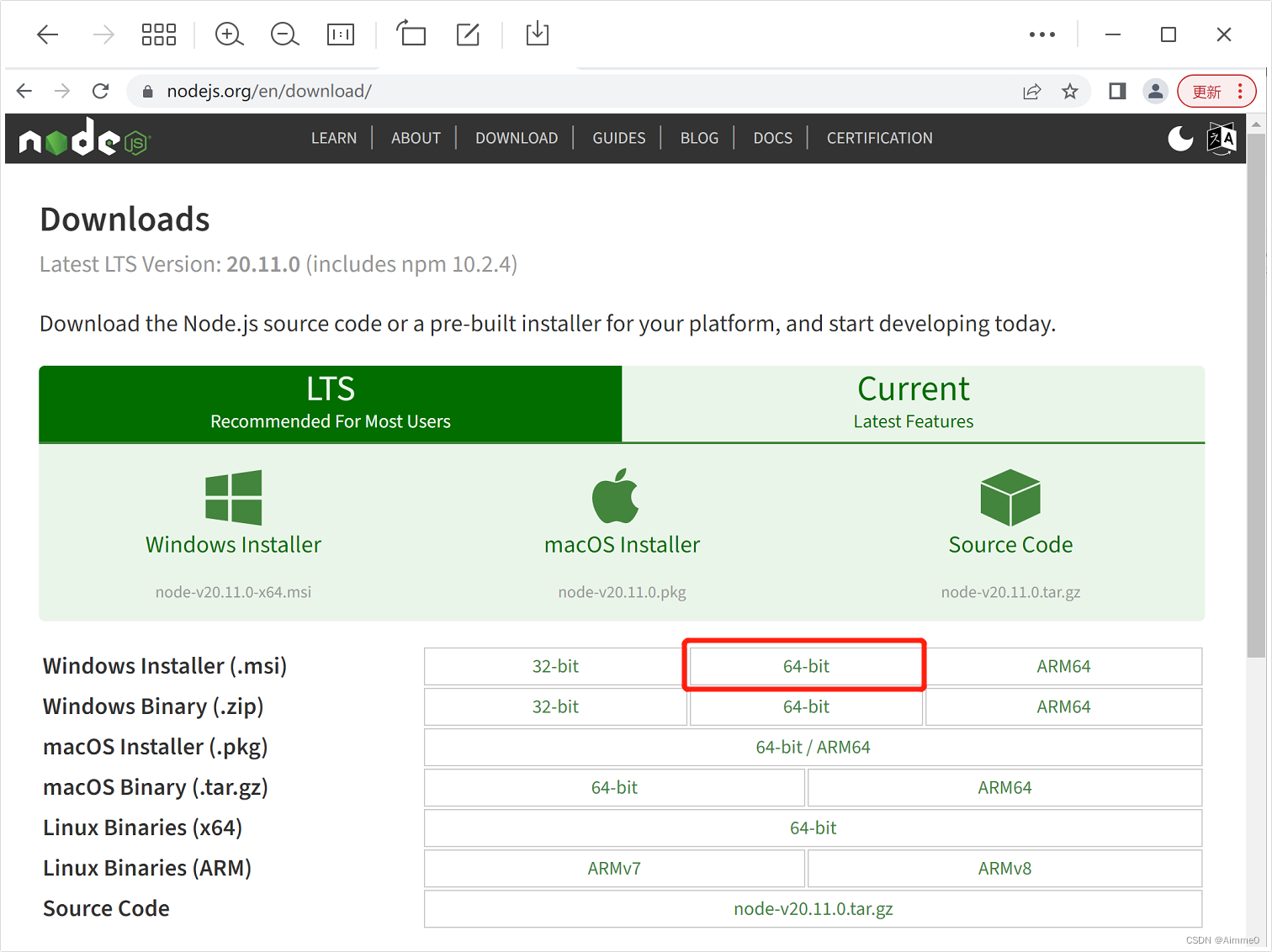Image resolution: width=1272 pixels, height=952 pixels.
Task: Click the red 更新 update button
Action: pyautogui.click(x=1216, y=91)
